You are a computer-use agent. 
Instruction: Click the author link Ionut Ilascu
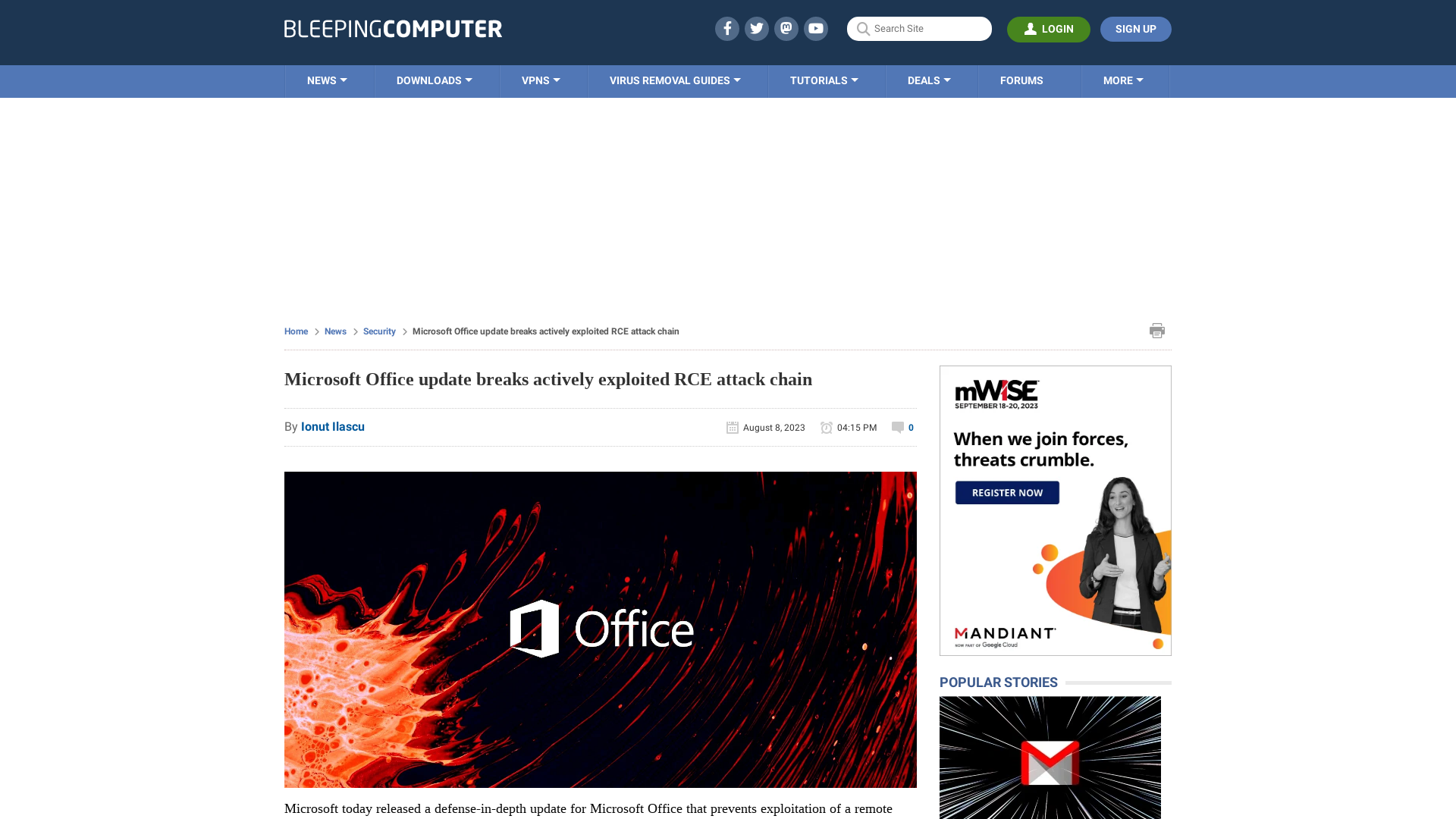point(332,426)
